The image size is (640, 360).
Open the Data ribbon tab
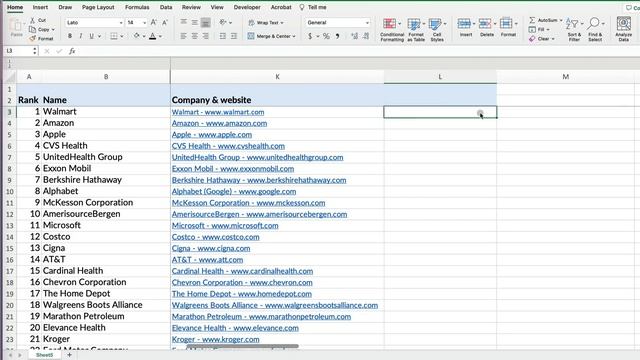coord(166,7)
